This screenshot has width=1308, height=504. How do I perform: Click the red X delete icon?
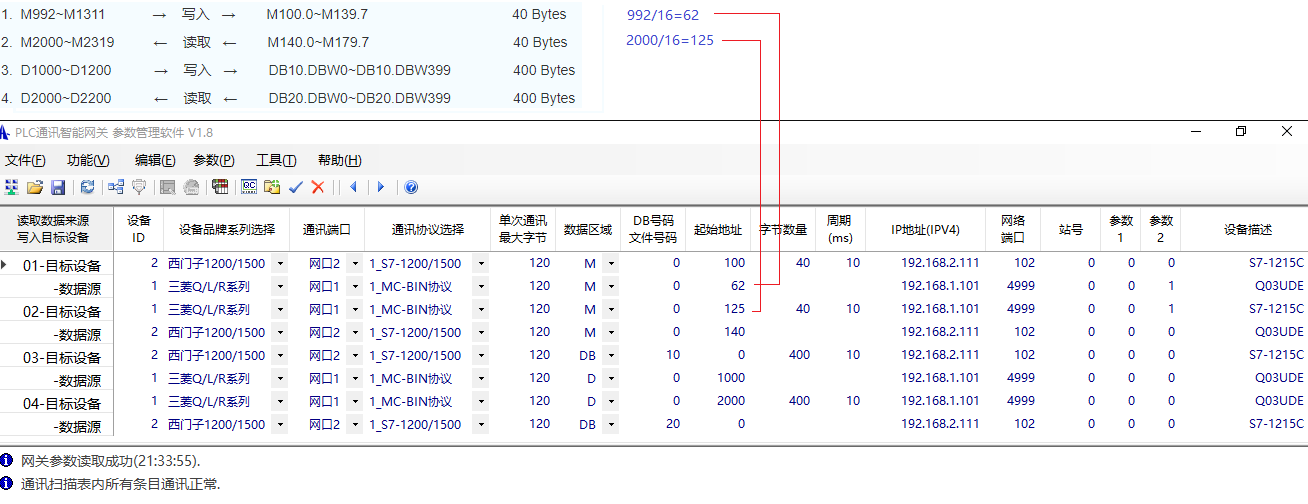tap(318, 187)
